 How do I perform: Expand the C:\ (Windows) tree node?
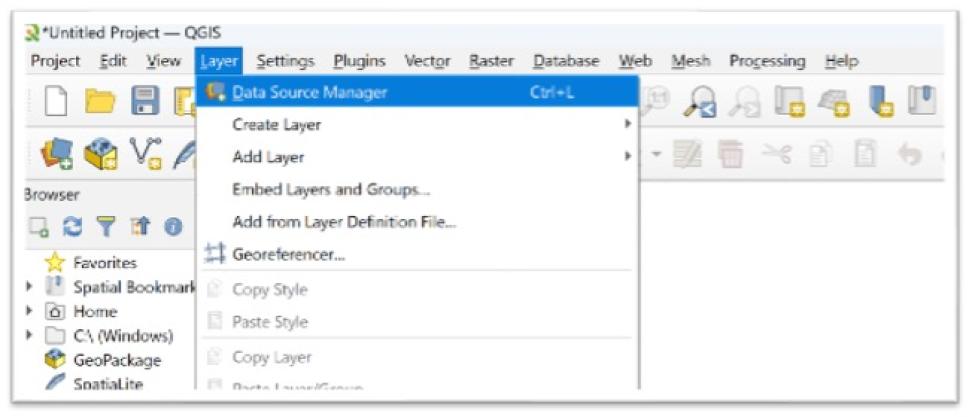(x=29, y=336)
